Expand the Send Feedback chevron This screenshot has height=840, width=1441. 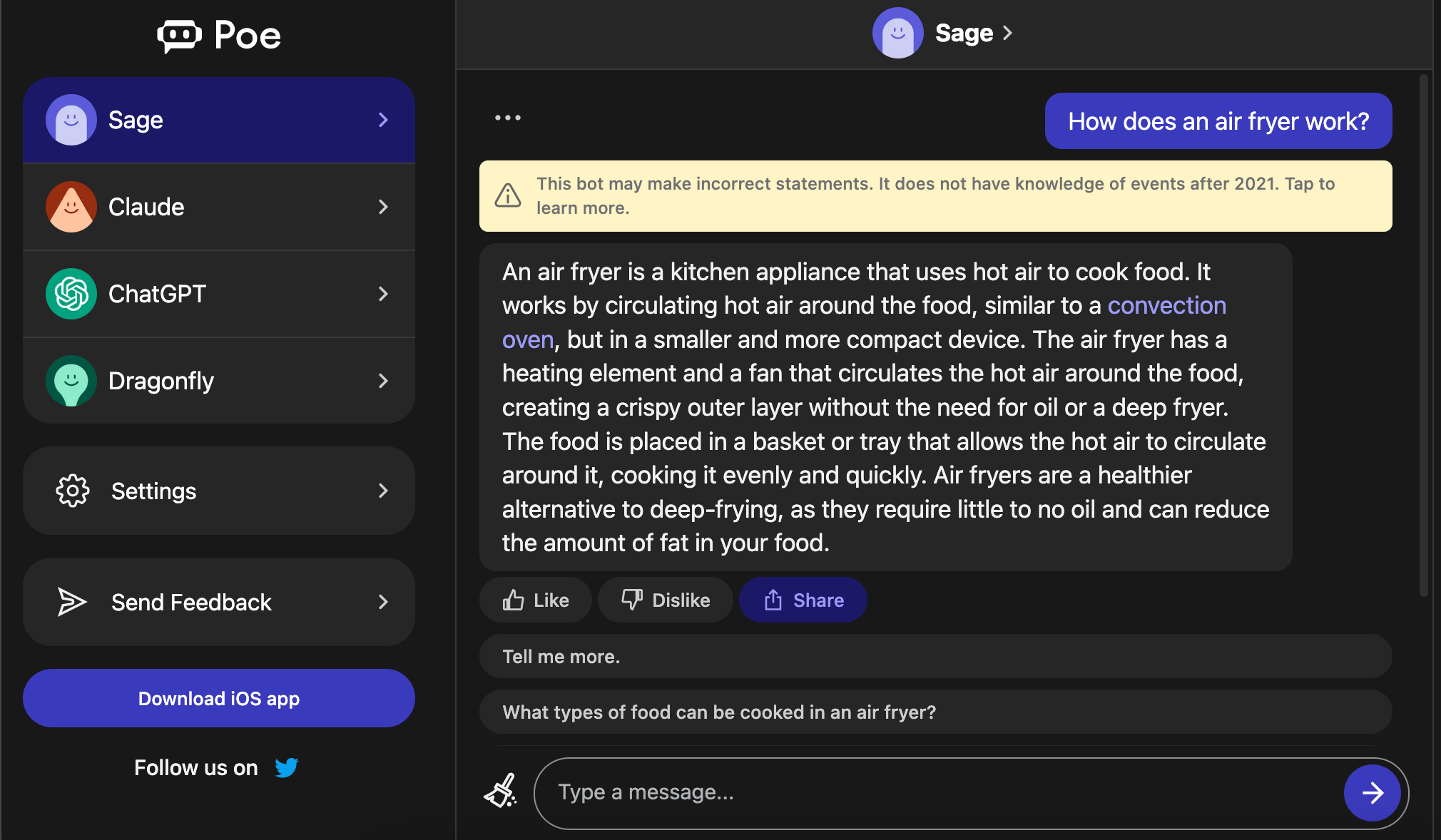384,602
